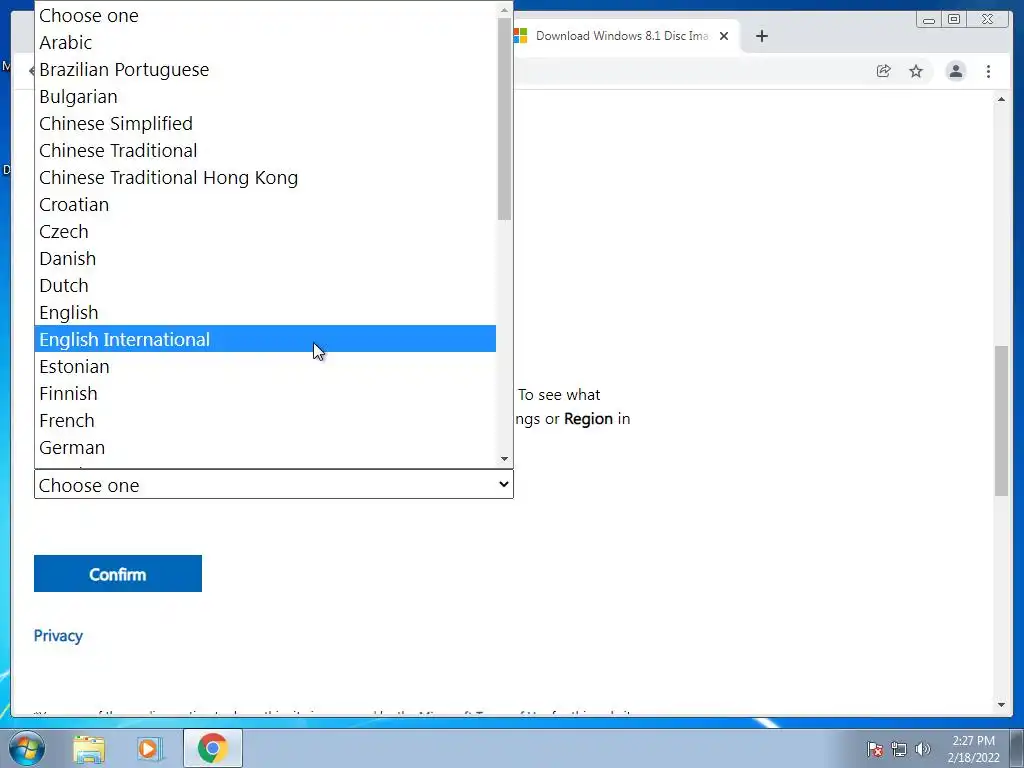Launch Windows Media Player from taskbar
Screen dimensions: 1024x768
149,749
